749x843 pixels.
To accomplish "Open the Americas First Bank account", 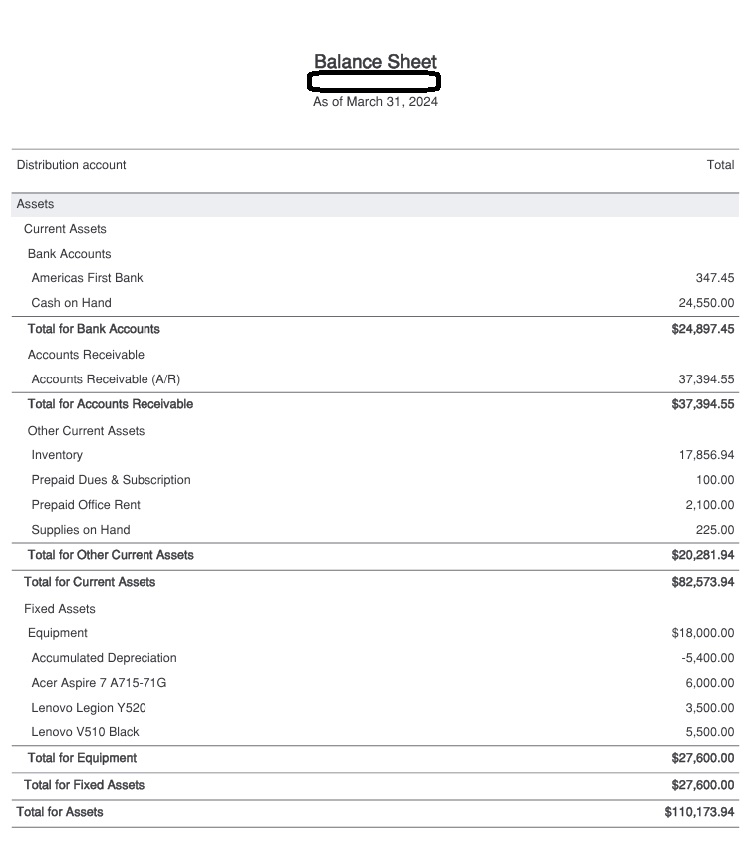I will point(87,278).
